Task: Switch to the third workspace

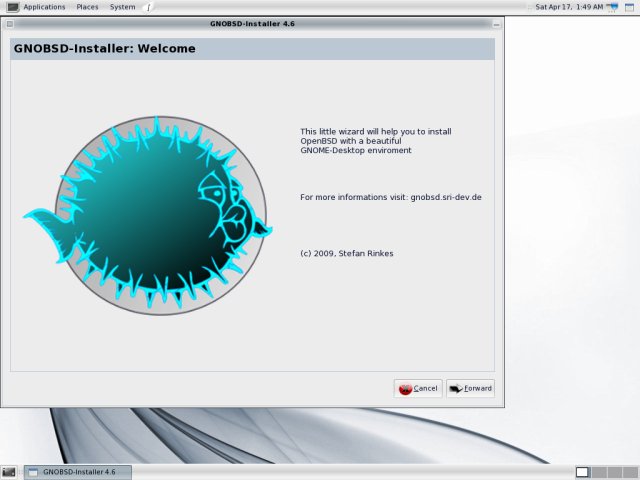Action: (614, 472)
